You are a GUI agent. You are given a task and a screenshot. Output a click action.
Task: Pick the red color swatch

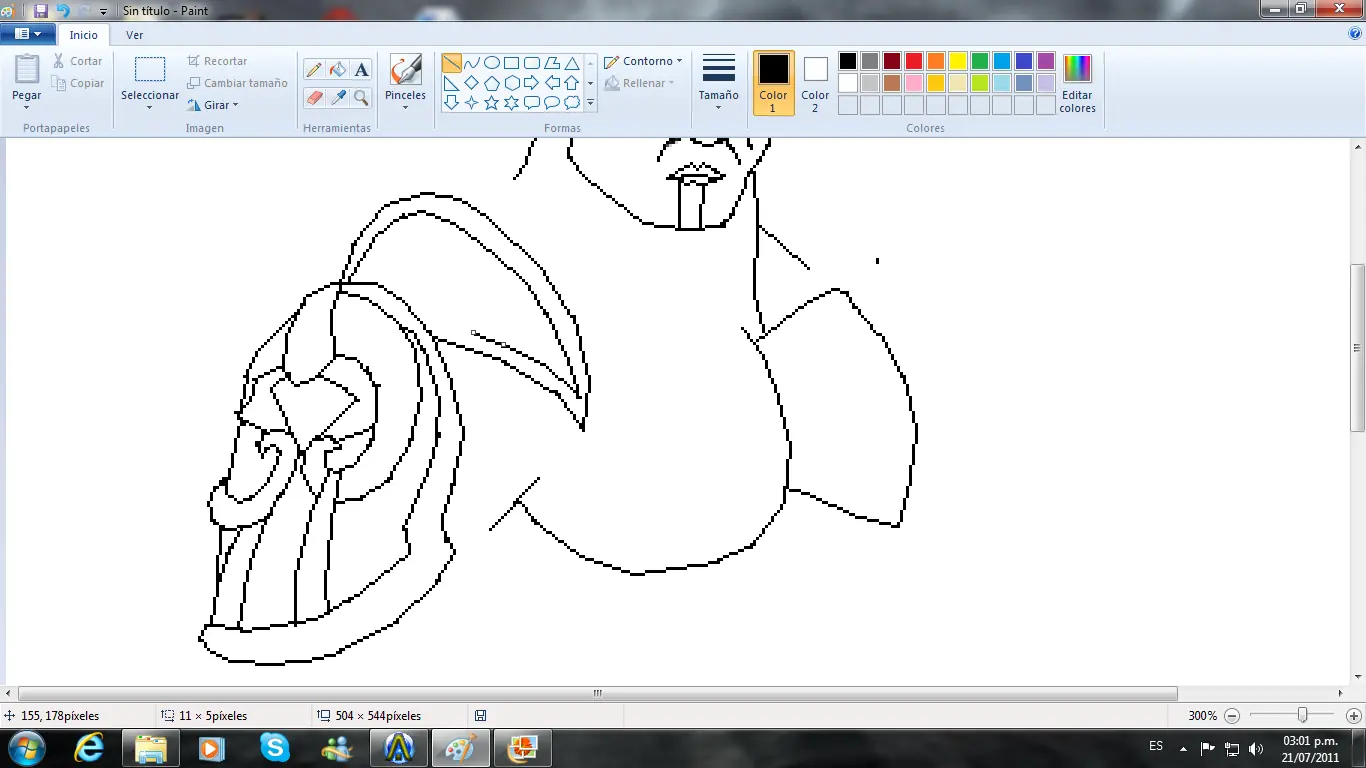tap(914, 61)
